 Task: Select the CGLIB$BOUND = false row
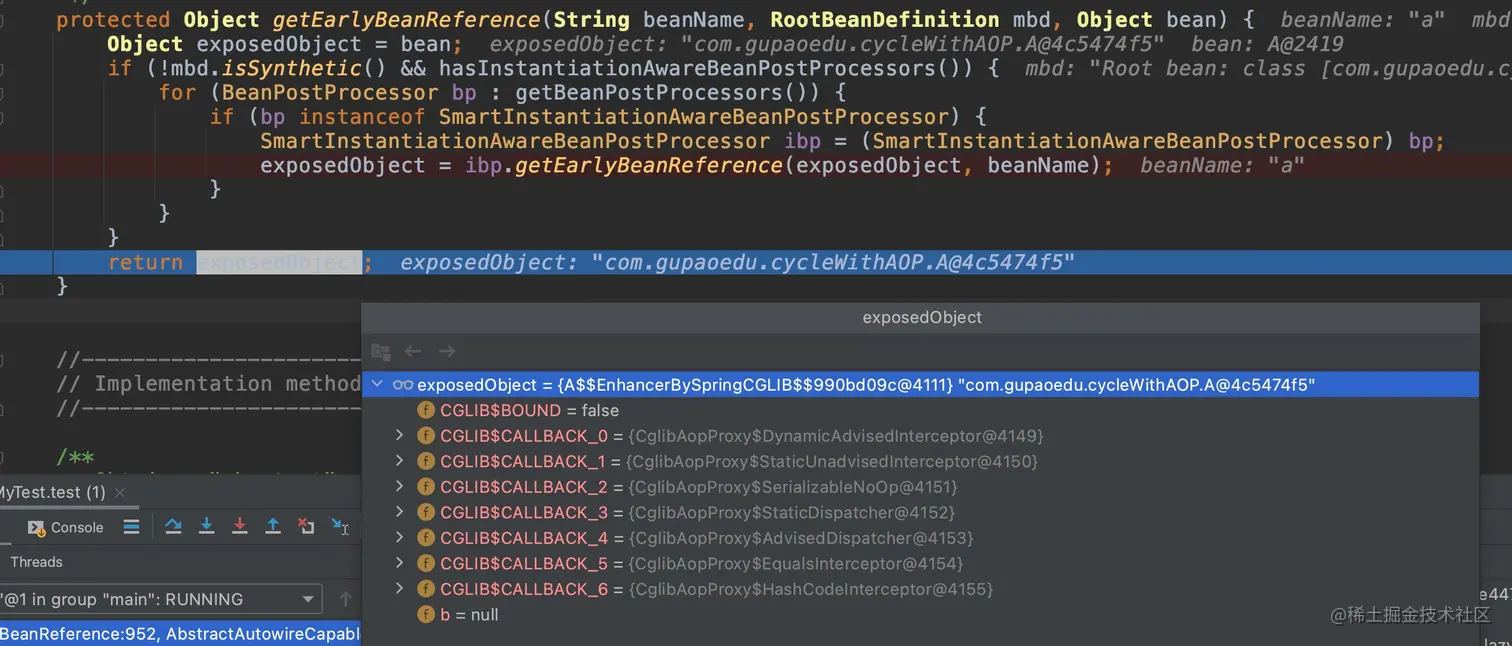pos(920,410)
